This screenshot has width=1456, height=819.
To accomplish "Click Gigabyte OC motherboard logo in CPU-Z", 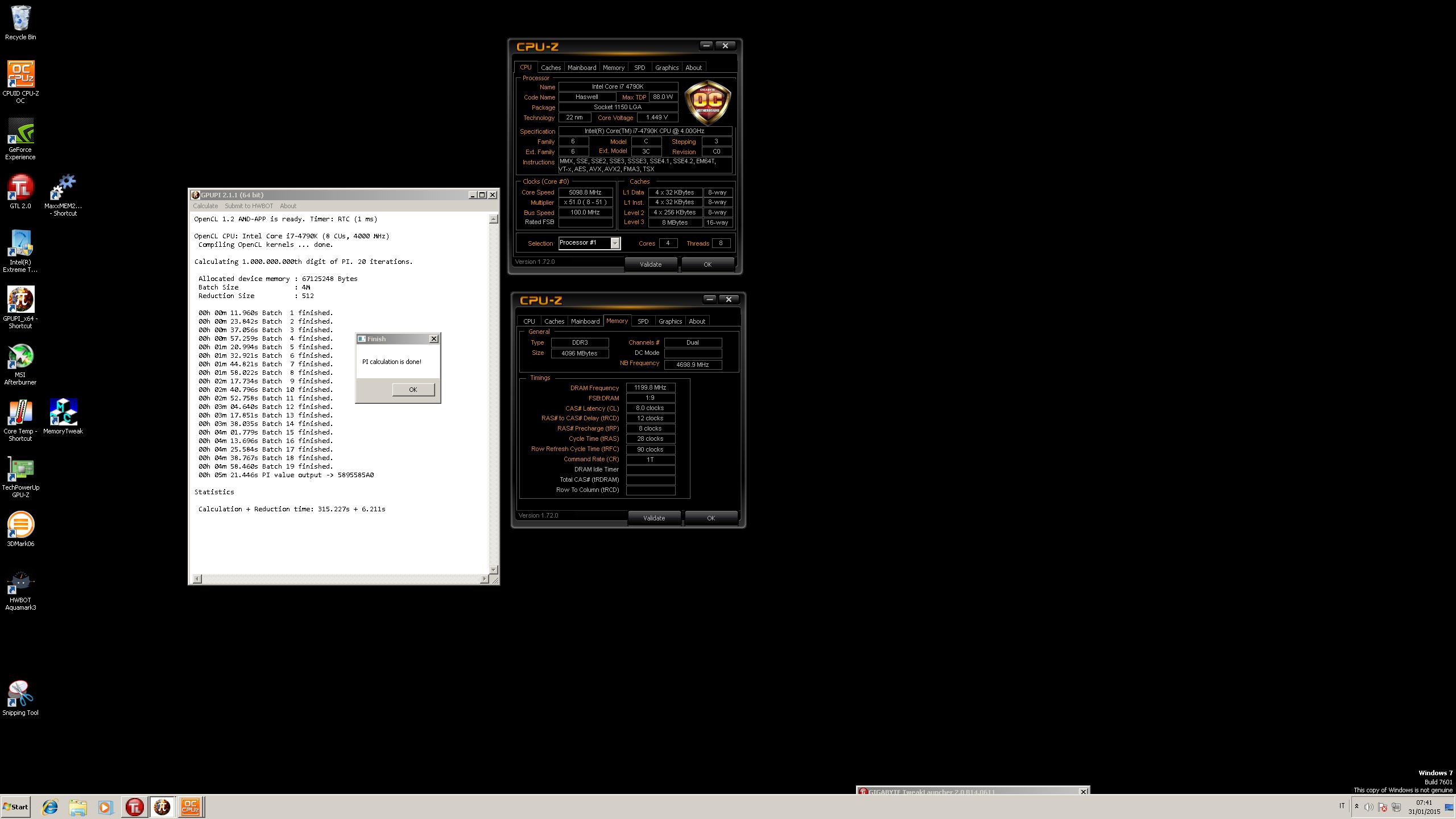I will 708,103.
